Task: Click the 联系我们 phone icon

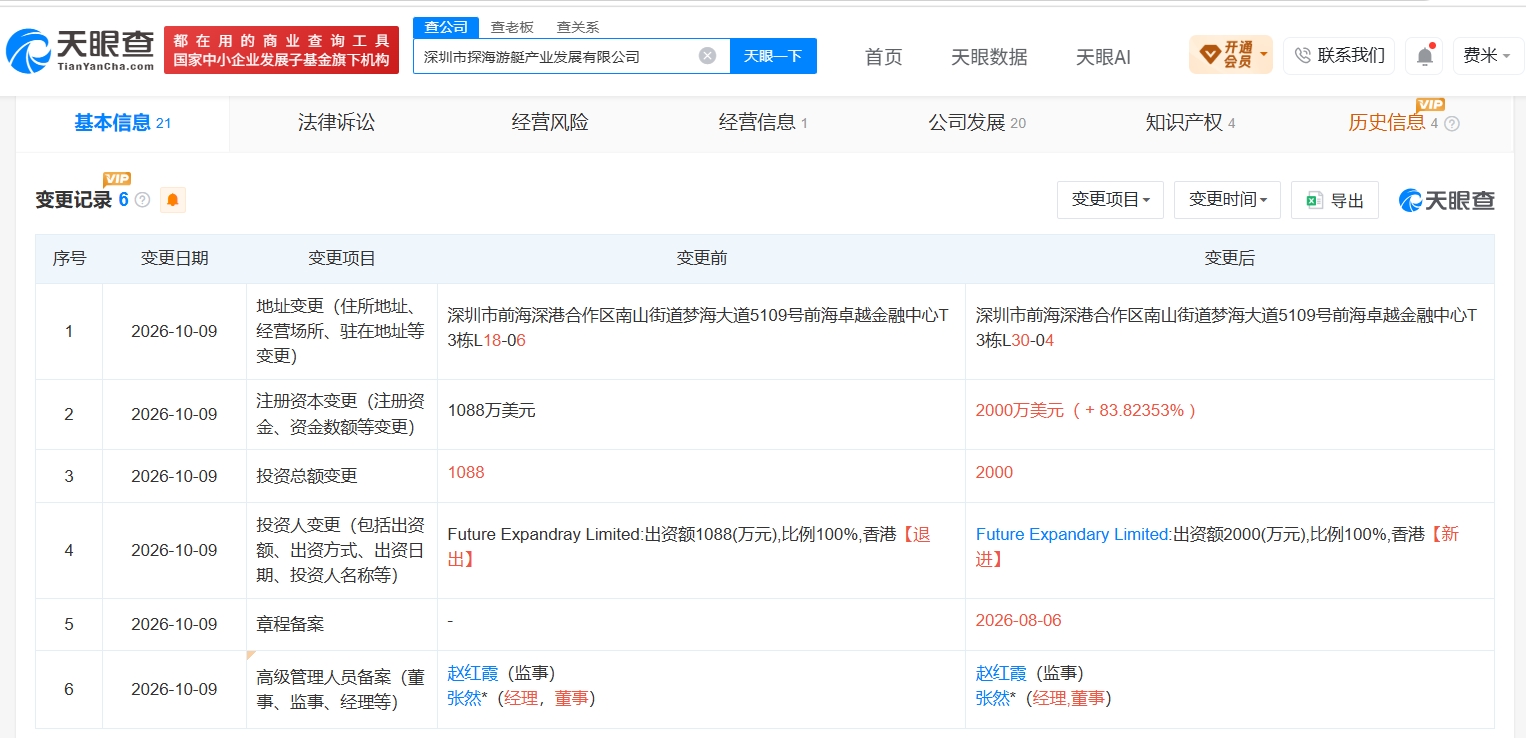Action: click(1302, 56)
